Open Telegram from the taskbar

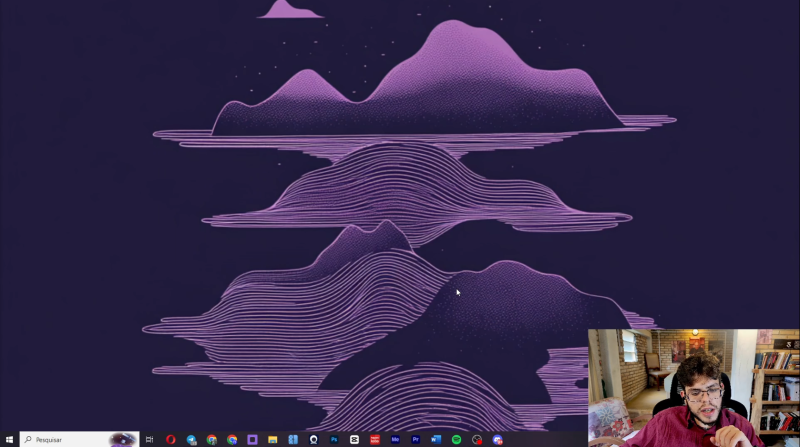[x=191, y=439]
